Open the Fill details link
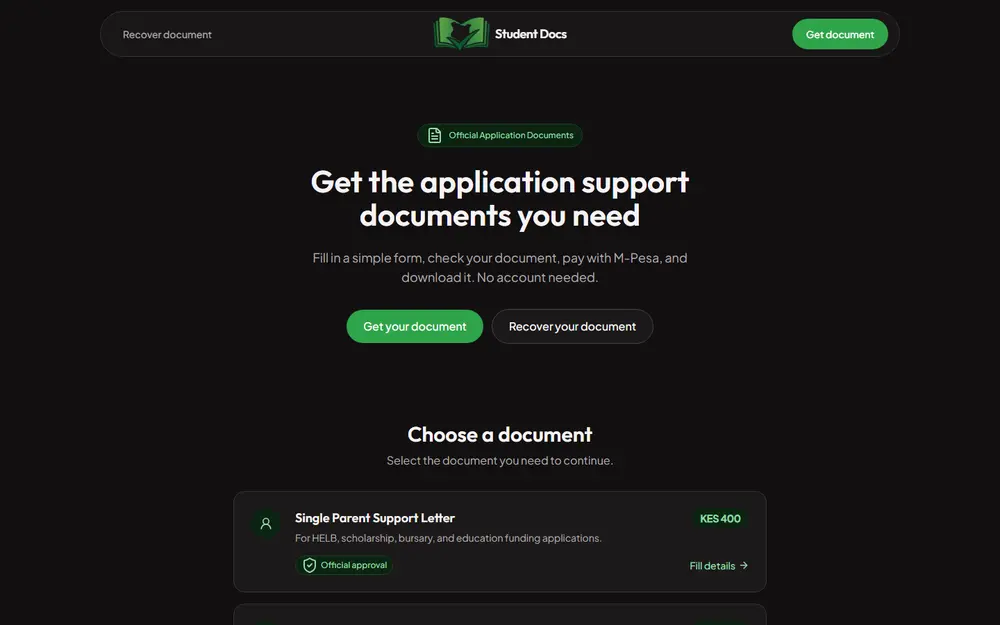Image resolution: width=1000 pixels, height=625 pixels. tap(718, 566)
